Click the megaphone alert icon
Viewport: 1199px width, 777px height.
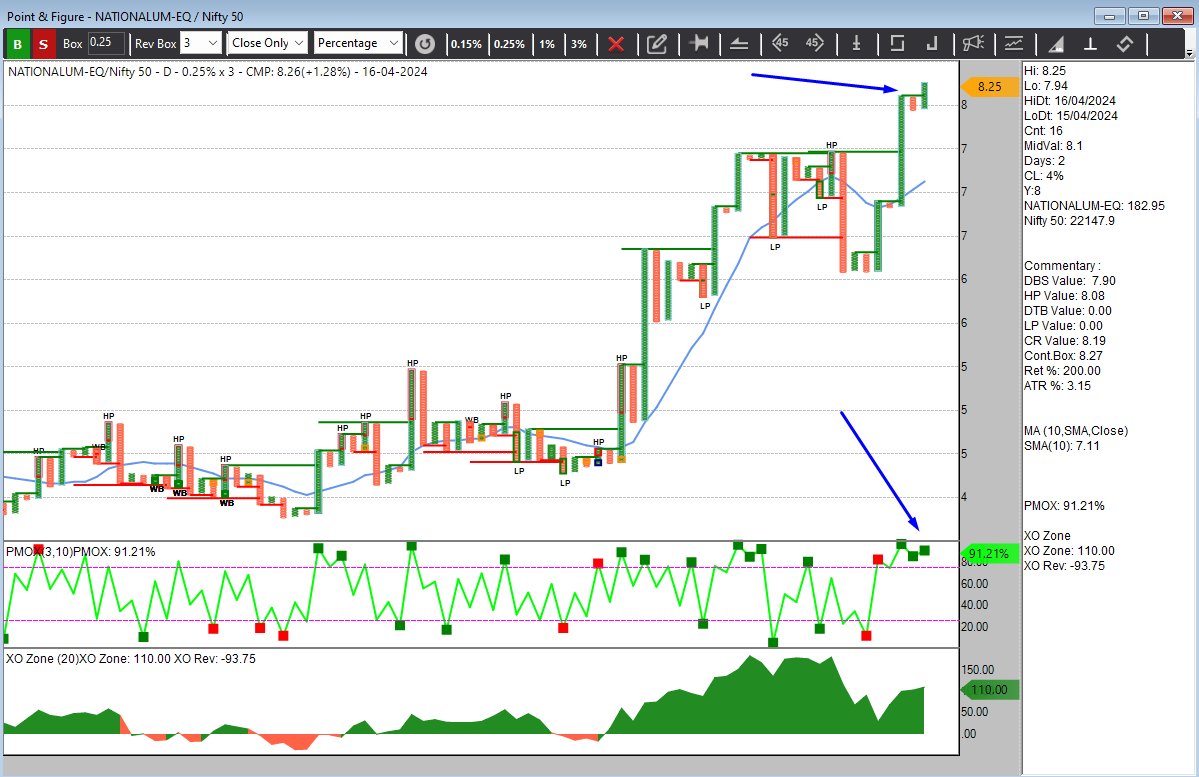pos(973,43)
